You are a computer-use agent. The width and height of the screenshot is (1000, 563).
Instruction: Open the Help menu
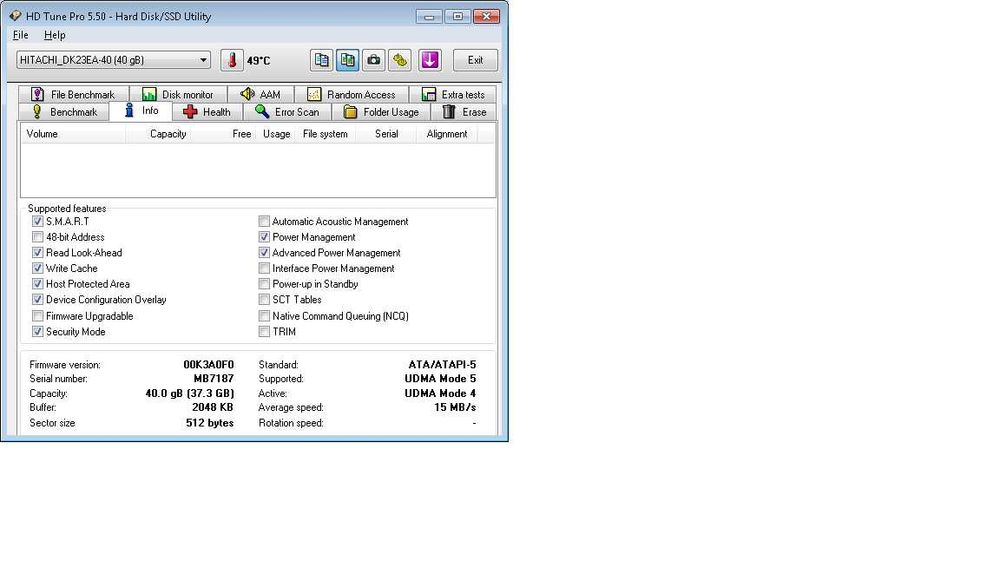pos(54,35)
